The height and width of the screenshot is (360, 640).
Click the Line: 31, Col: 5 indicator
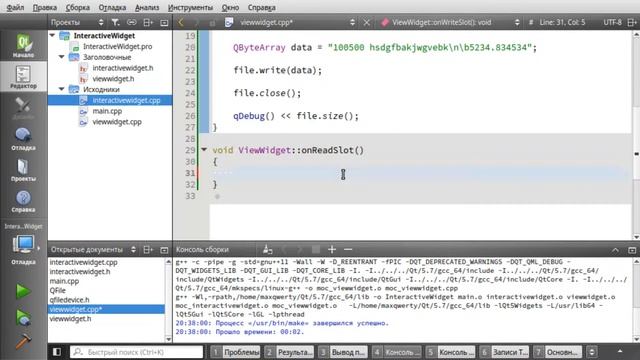(x=562, y=22)
